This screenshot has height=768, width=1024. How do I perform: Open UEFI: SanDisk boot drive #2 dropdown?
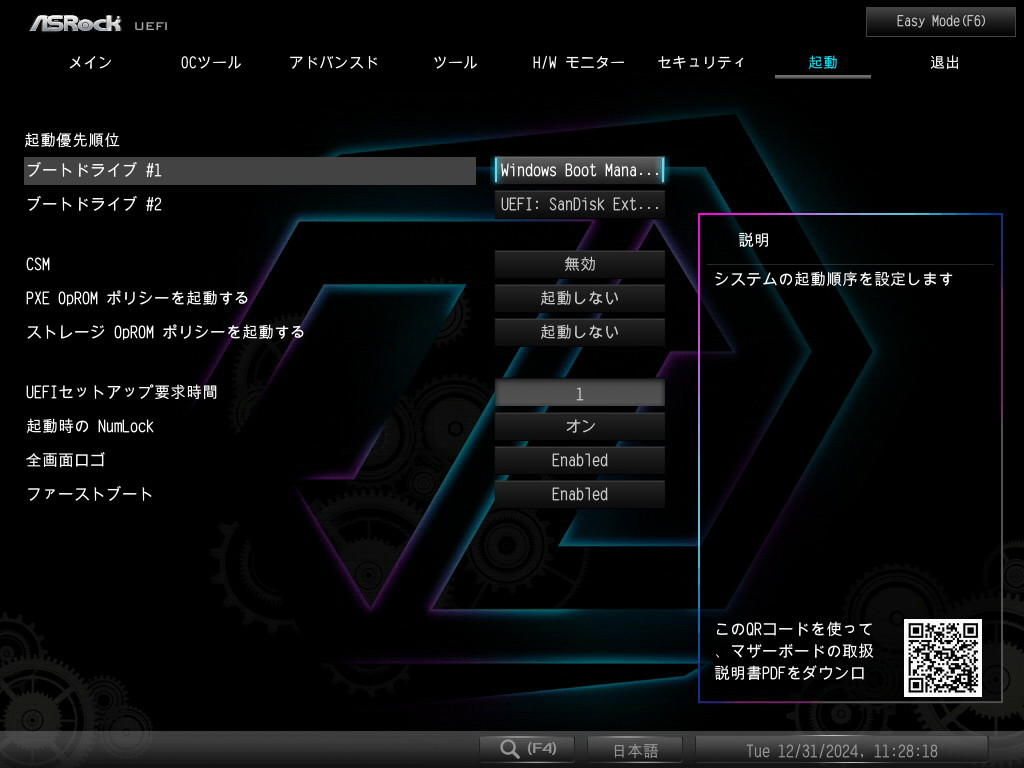point(579,204)
